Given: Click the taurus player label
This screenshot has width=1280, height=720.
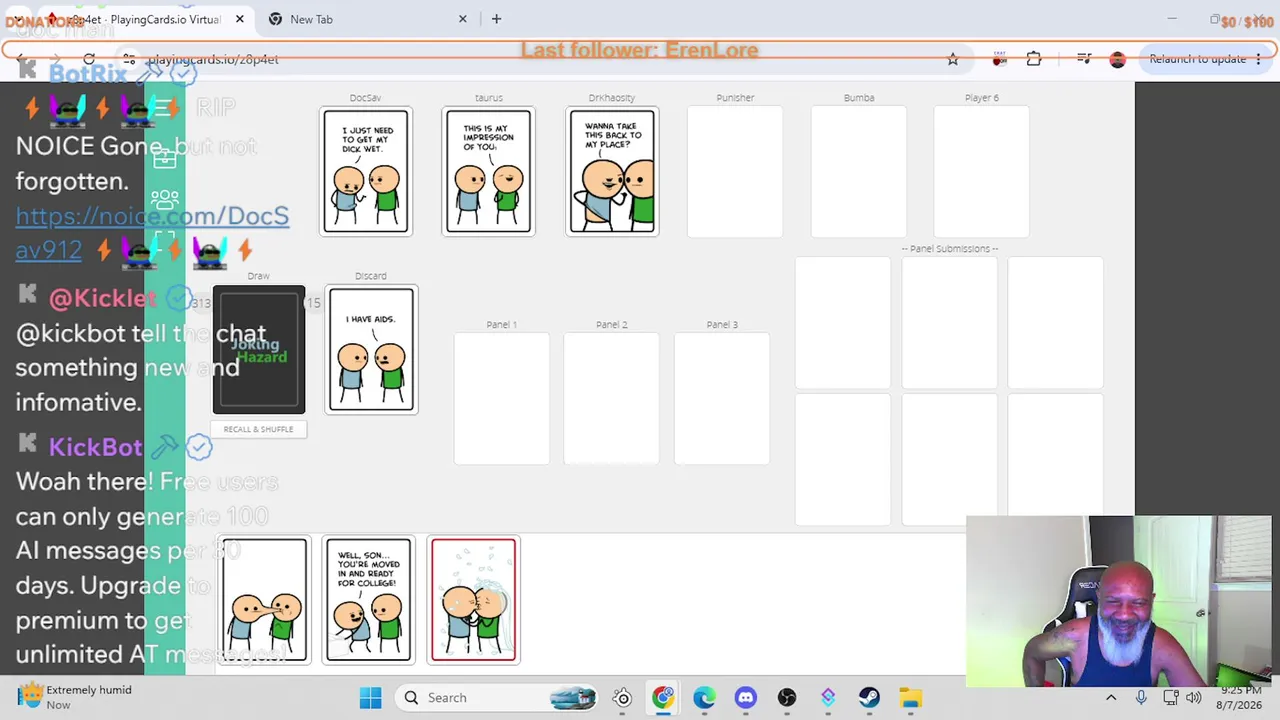Looking at the screenshot, I should pyautogui.click(x=489, y=98).
